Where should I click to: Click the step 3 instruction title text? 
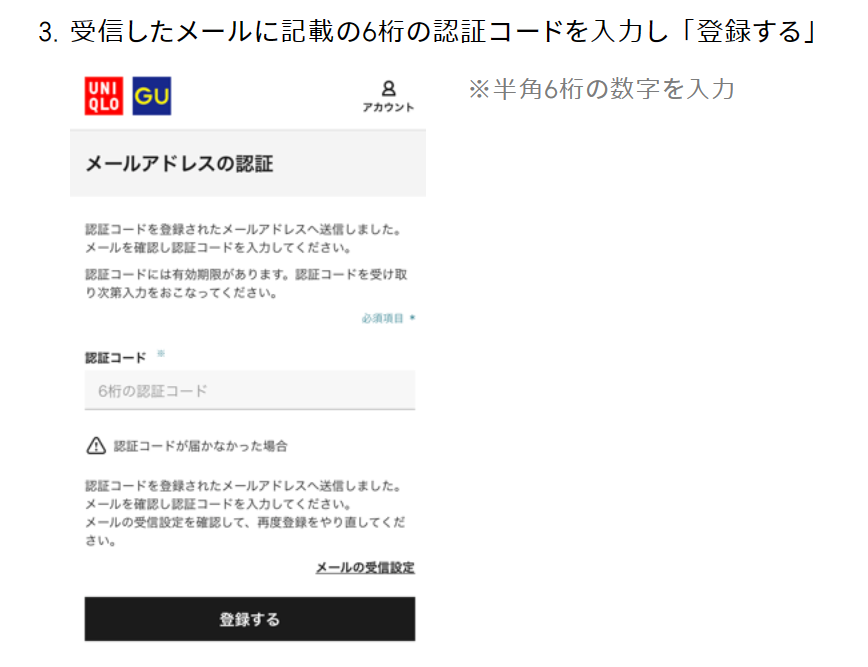427,32
